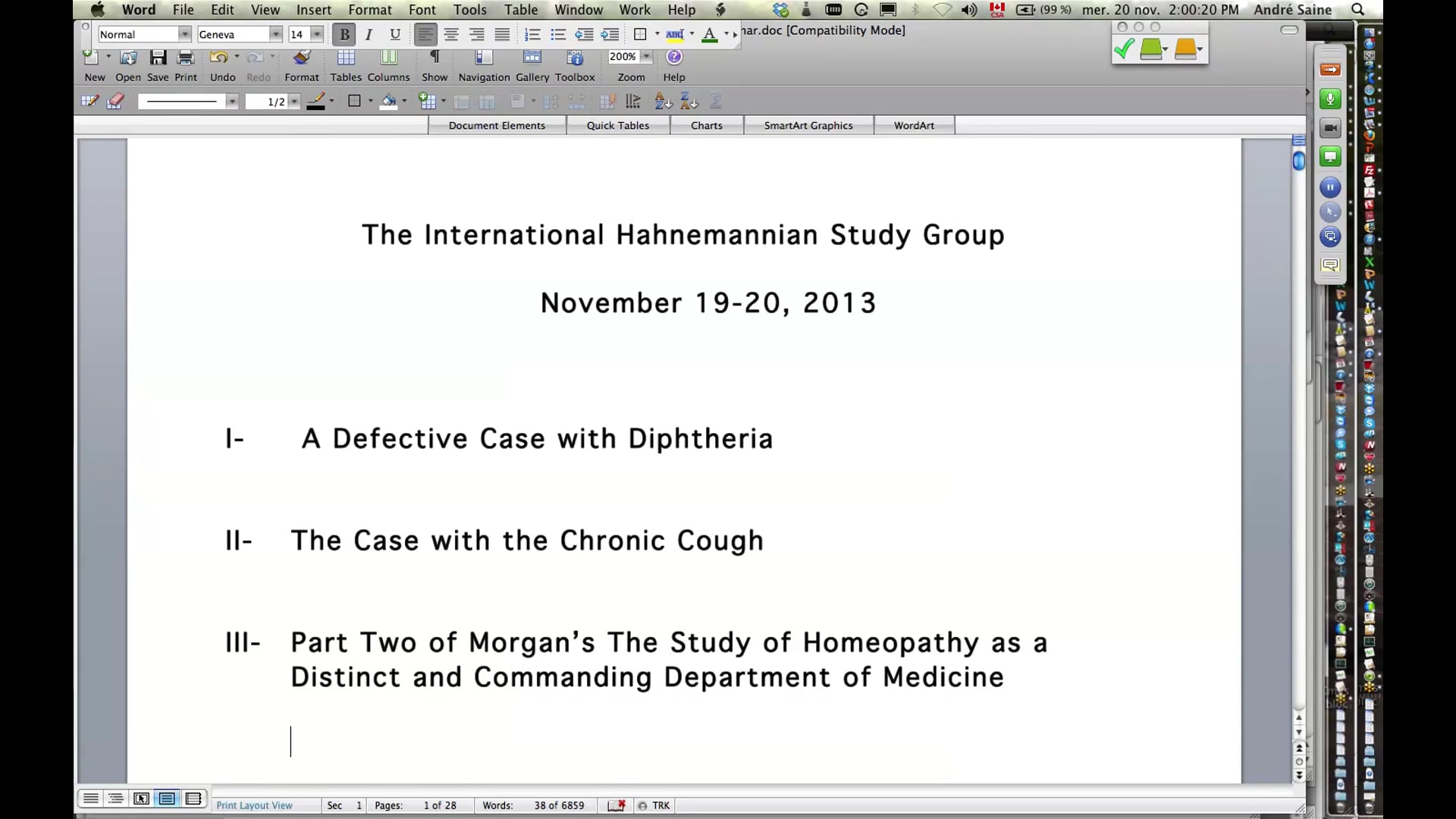Show formatting marks with the Show icon
The width and height of the screenshot is (1456, 819).
pyautogui.click(x=434, y=61)
